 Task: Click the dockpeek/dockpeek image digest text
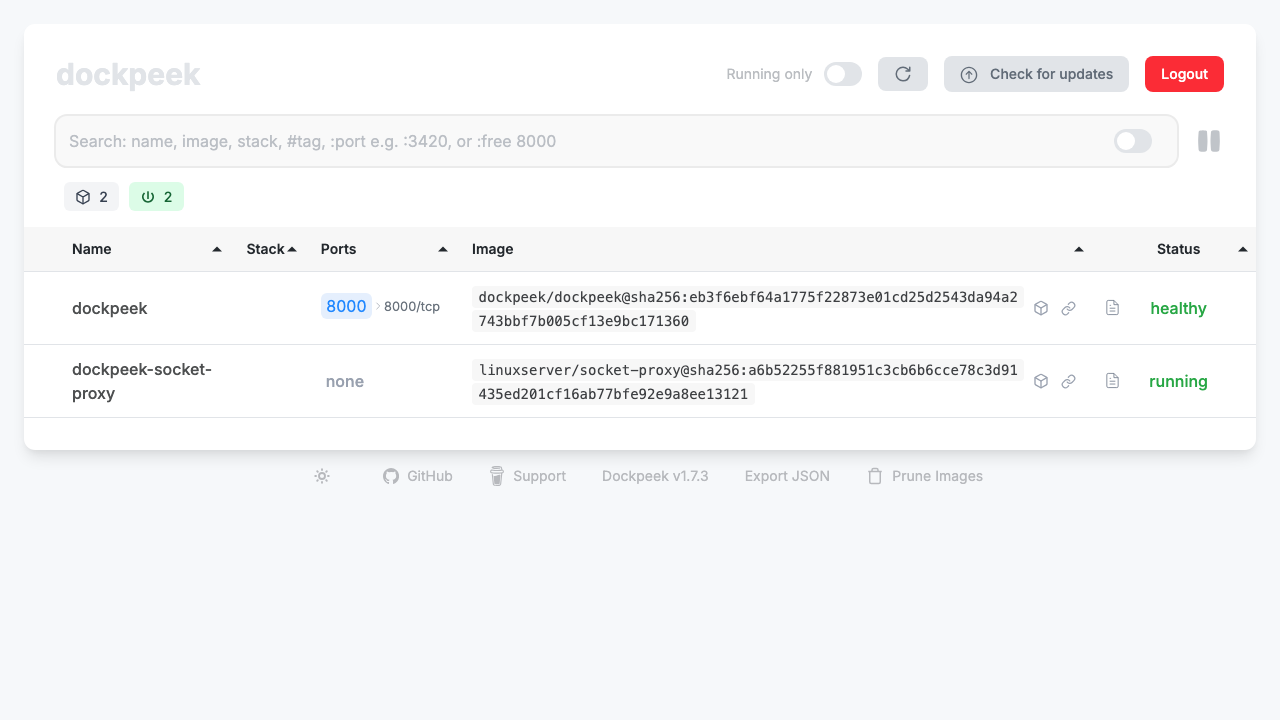[x=748, y=309]
